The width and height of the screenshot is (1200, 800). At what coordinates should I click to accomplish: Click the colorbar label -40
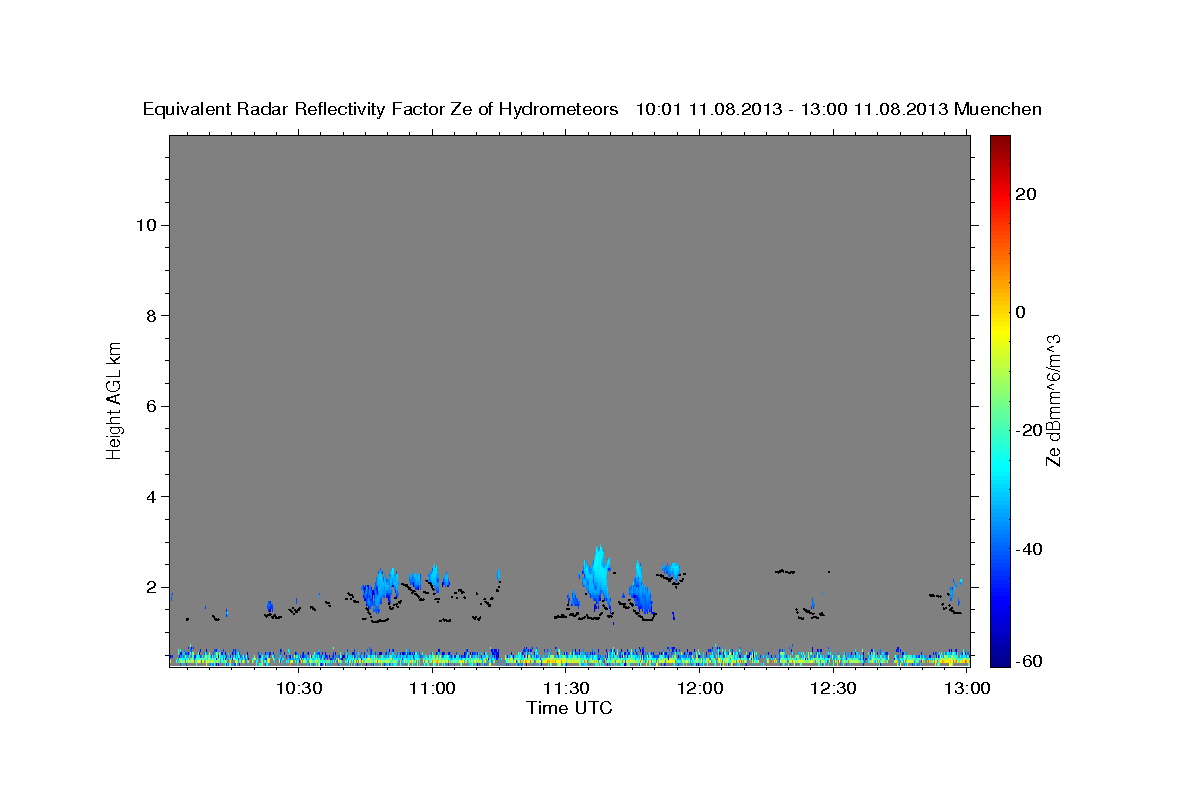tap(1031, 549)
